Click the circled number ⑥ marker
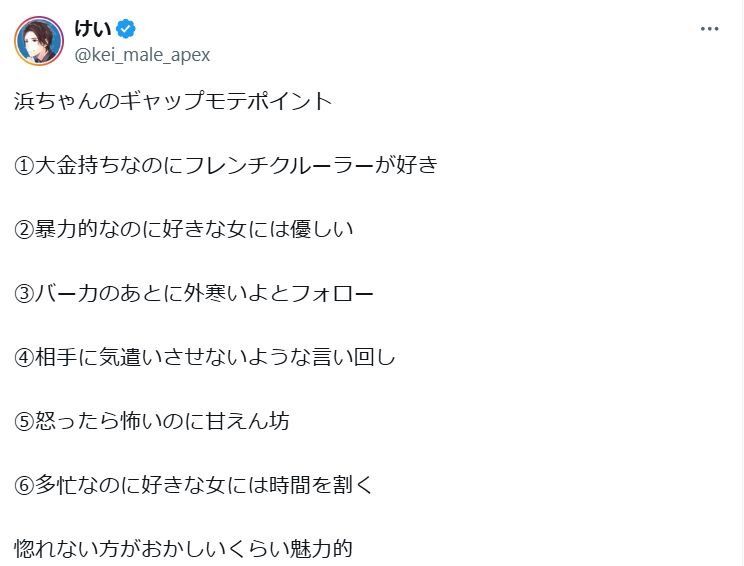The height and width of the screenshot is (566, 744). coord(24,485)
